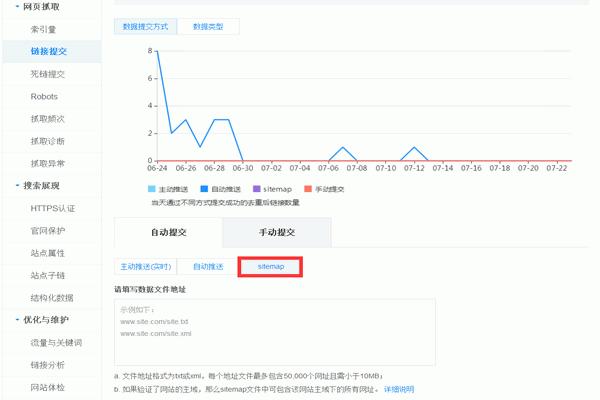Open 链接分析 in the sidebar
Image resolution: width=600 pixels, height=400 pixels.
[x=48, y=365]
